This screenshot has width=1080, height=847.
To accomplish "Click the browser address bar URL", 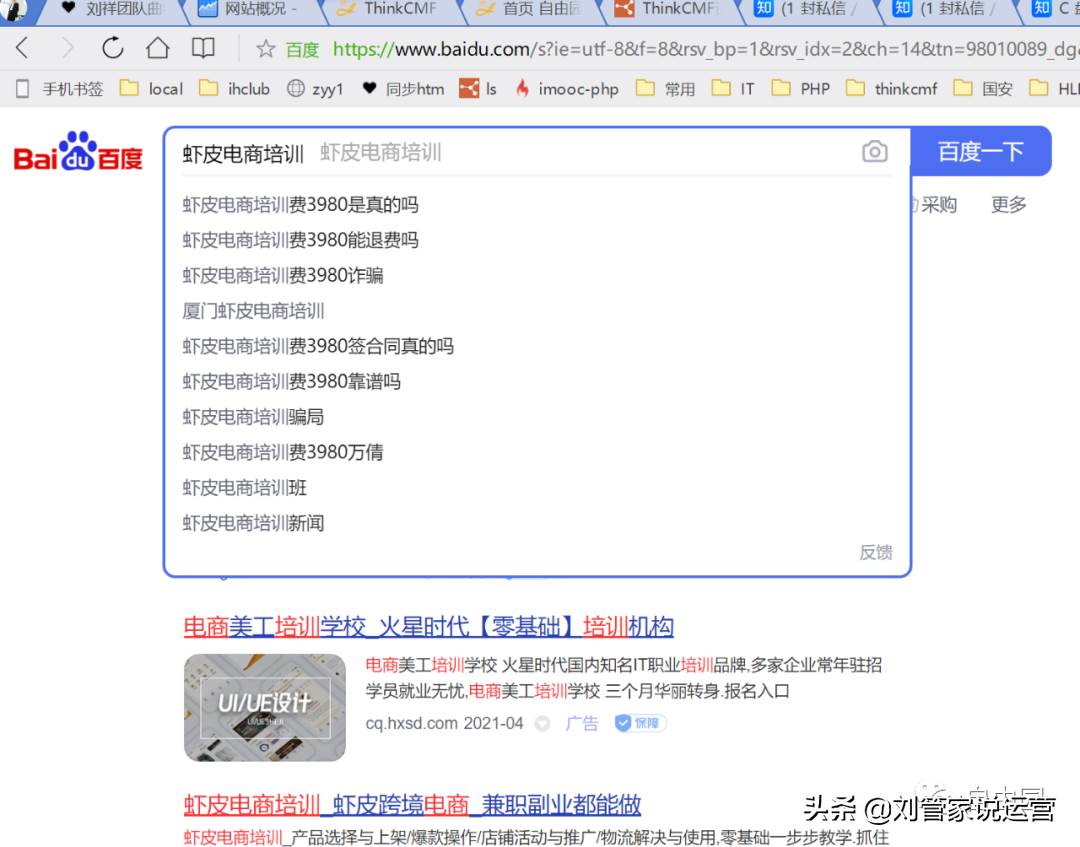I will (x=705, y=49).
